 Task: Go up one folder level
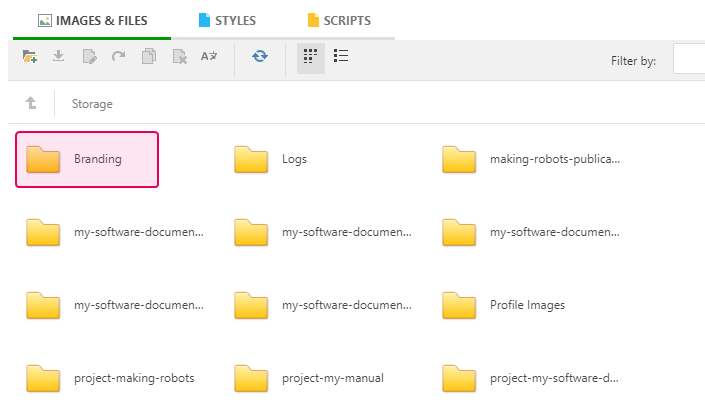31,103
